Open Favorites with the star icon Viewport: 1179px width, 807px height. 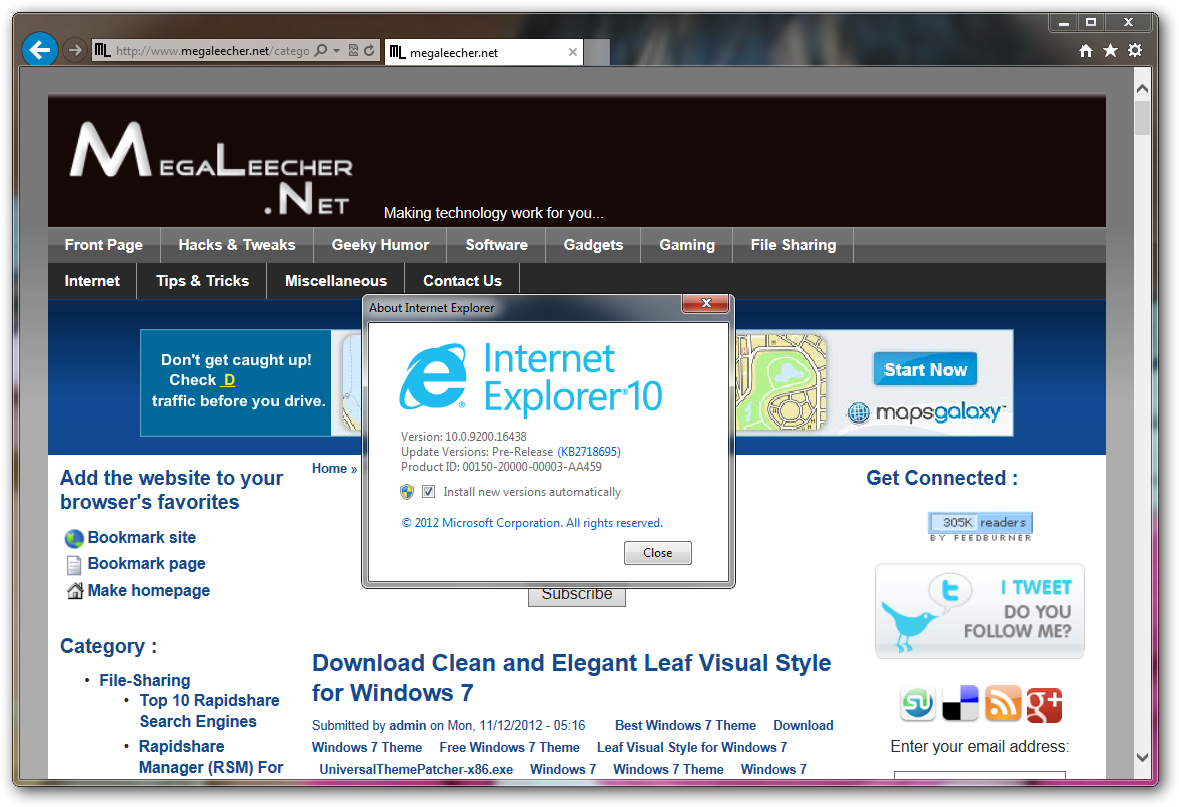pyautogui.click(x=1110, y=50)
